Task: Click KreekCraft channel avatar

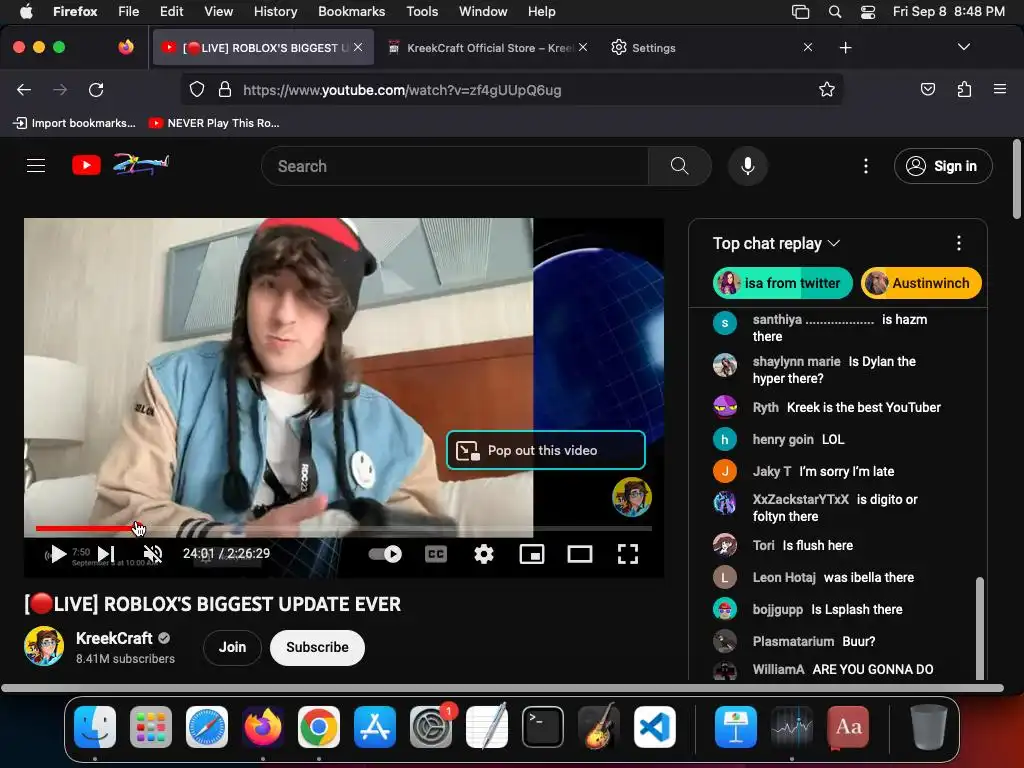Action: [x=44, y=646]
